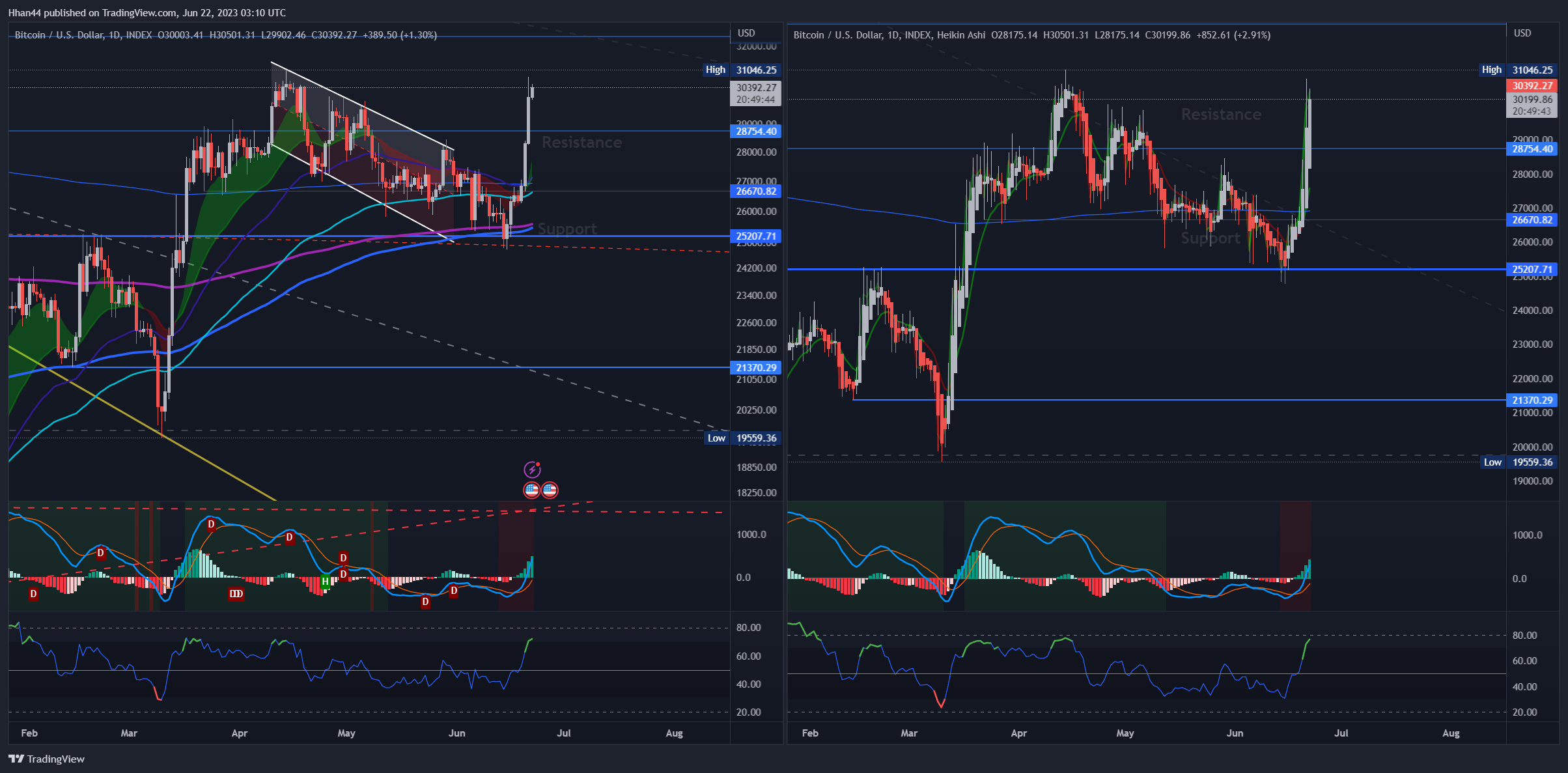
Task: Click the current price 30392.27 label, candlestick chart
Action: click(x=756, y=87)
